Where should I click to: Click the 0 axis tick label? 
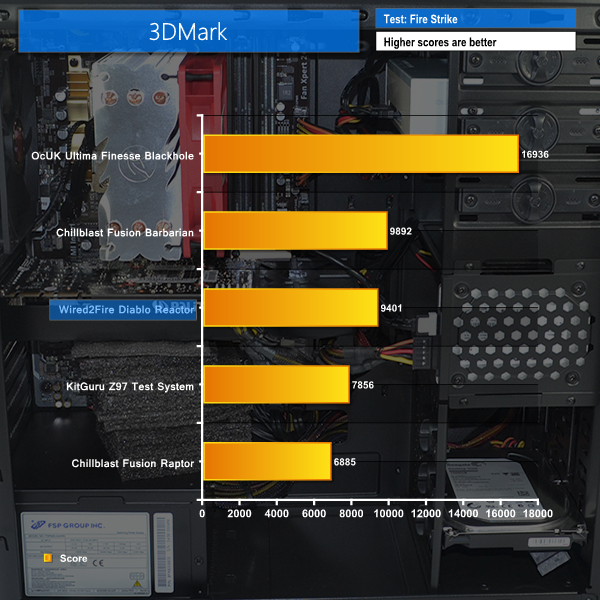tap(202, 514)
